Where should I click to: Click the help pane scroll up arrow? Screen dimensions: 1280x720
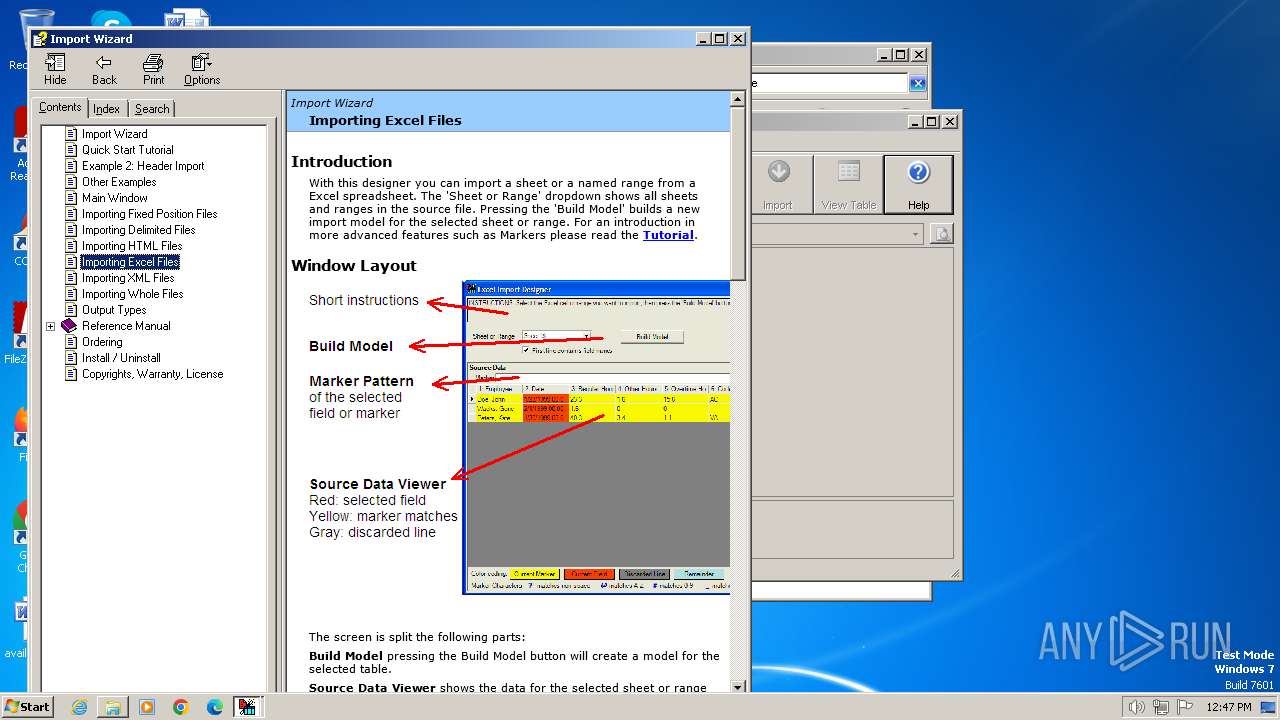[x=738, y=99]
